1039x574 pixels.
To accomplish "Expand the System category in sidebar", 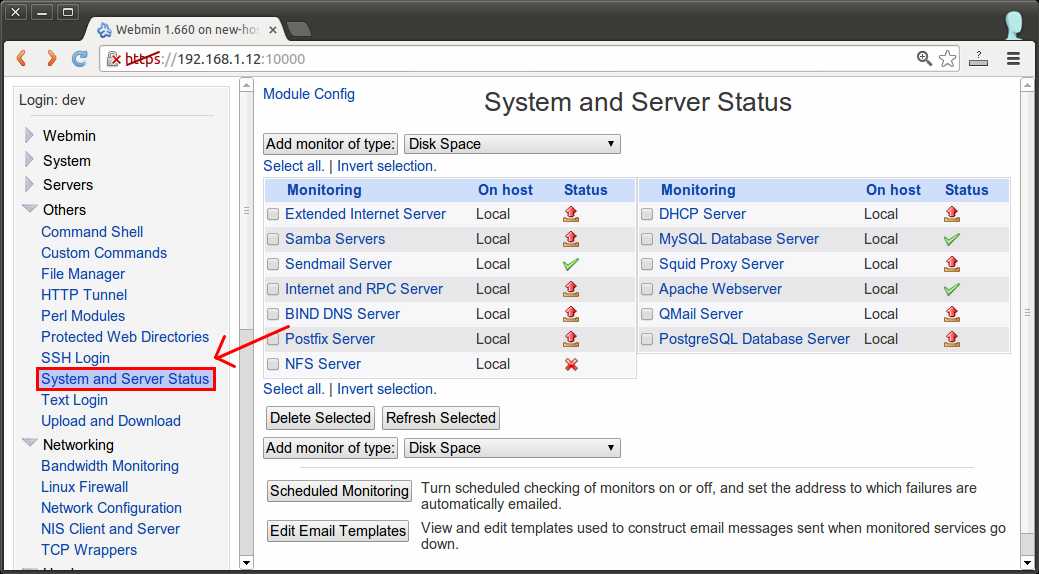I will coord(29,160).
